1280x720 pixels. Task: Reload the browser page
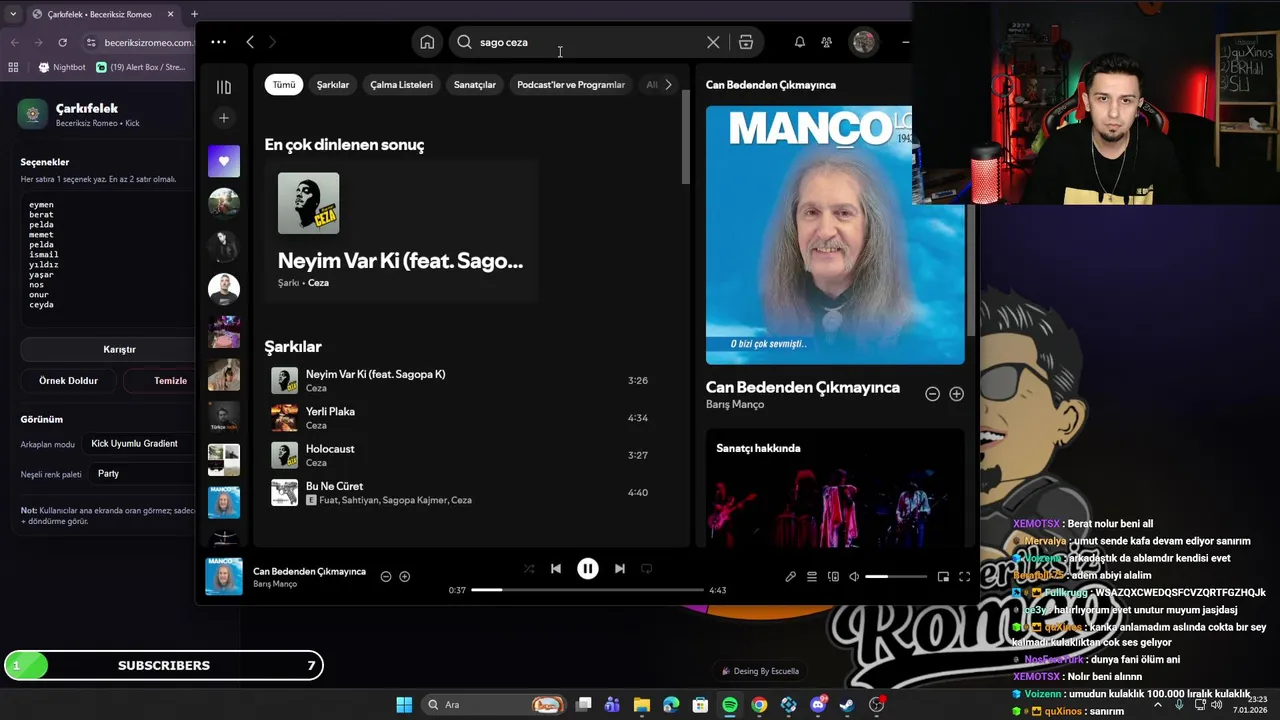(62, 42)
